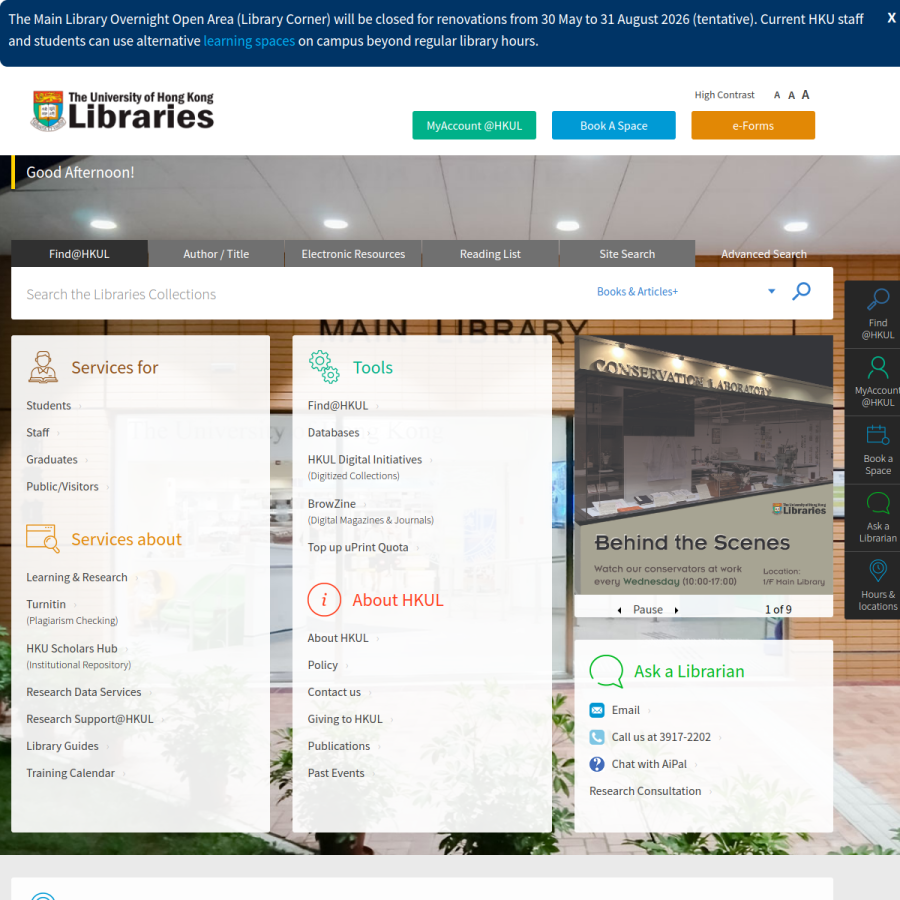Screen dimensions: 900x900
Task: Open the Staff services link
Action: (38, 432)
